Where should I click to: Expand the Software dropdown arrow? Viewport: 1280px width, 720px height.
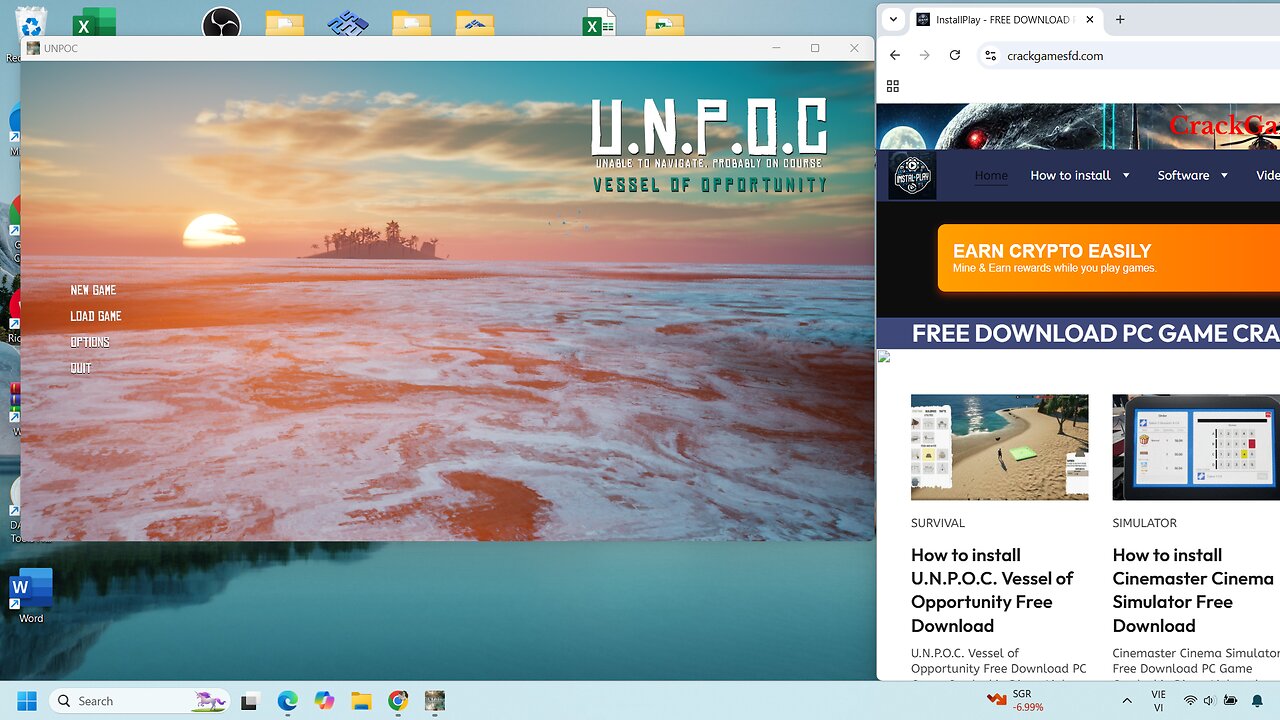(1224, 175)
